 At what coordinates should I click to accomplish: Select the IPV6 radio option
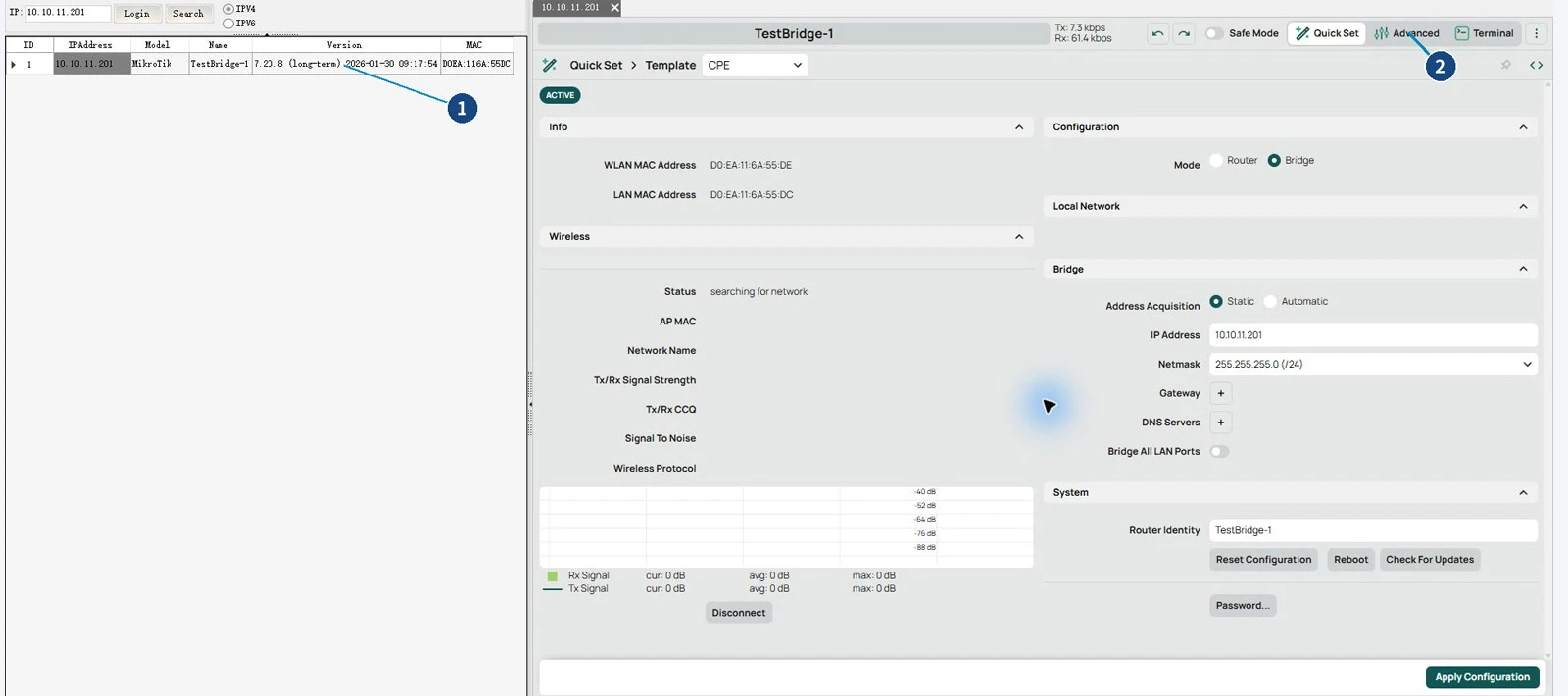228,24
